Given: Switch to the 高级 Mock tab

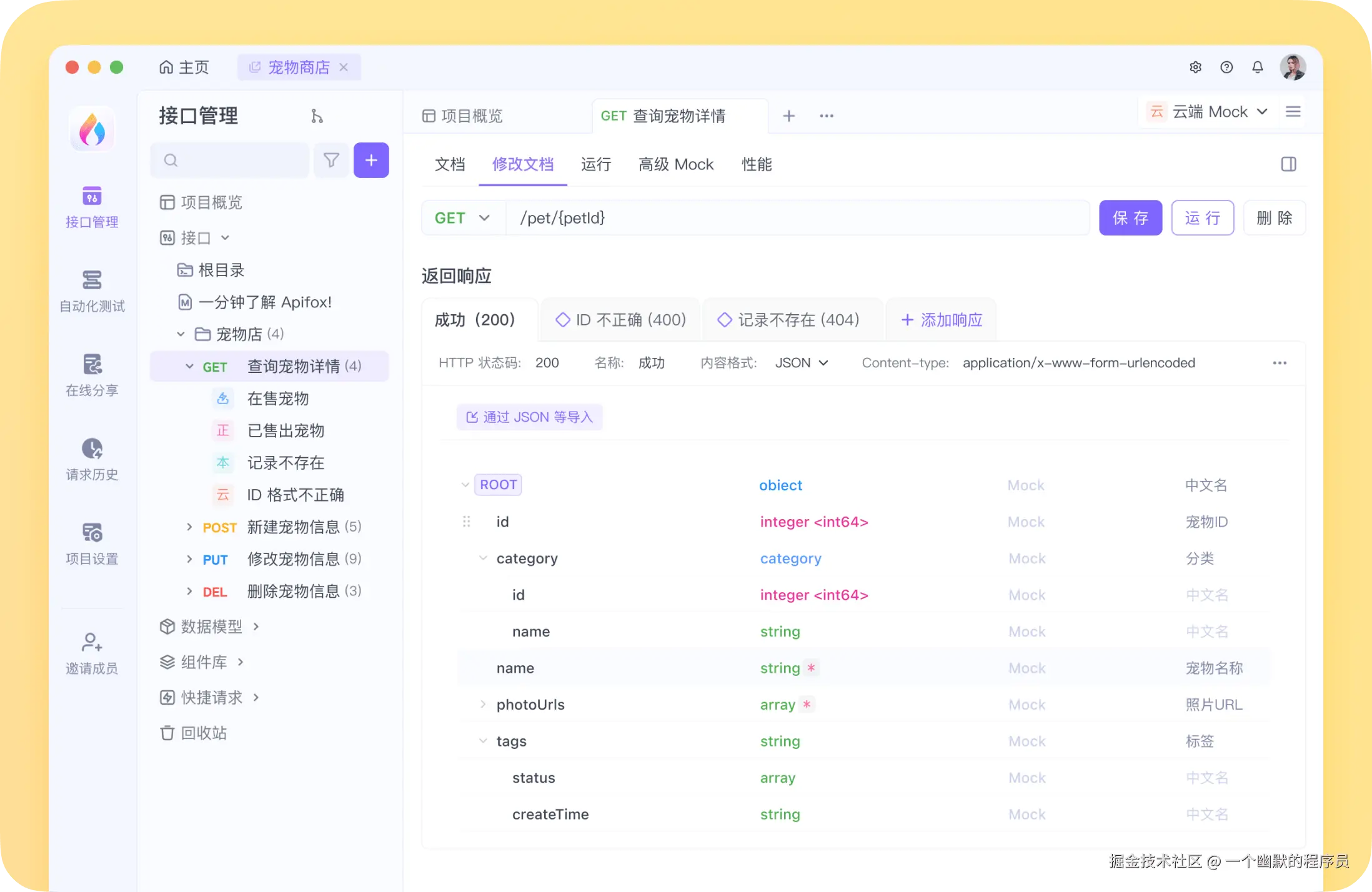Looking at the screenshot, I should point(676,164).
